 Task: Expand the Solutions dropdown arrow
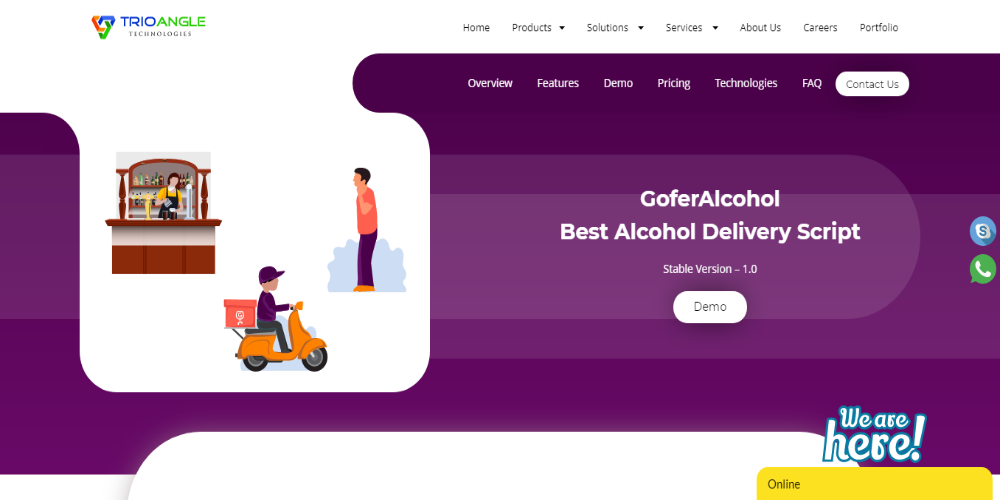point(640,28)
